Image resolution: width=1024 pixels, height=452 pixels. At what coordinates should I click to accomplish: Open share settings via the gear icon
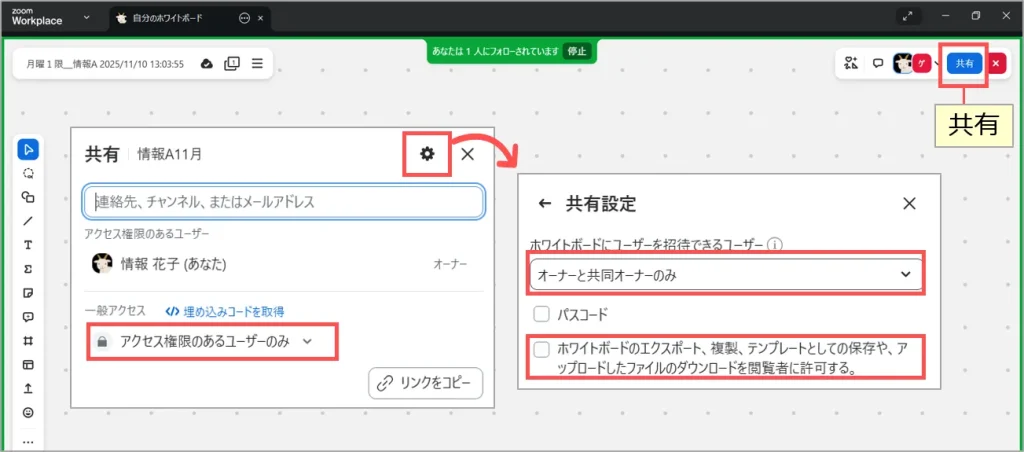tap(427, 154)
